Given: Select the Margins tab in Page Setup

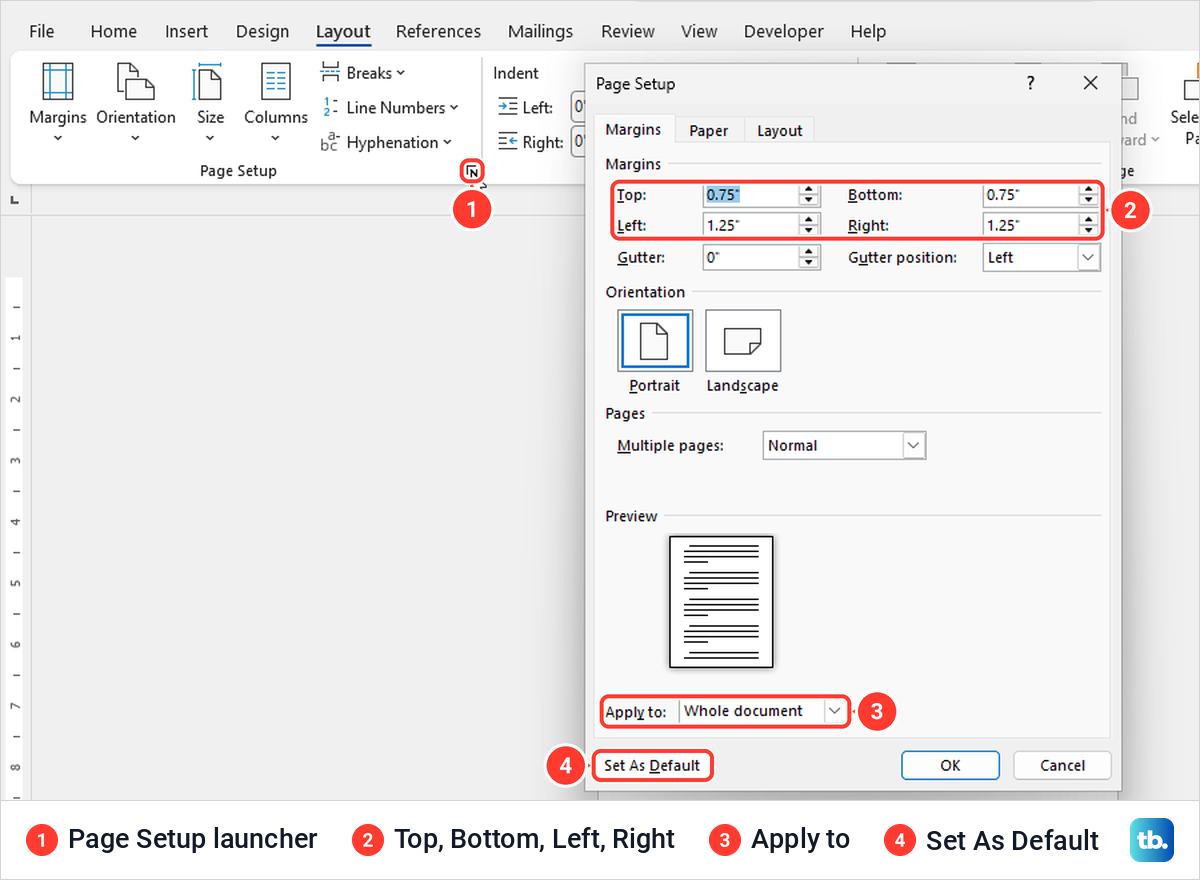Looking at the screenshot, I should [633, 129].
